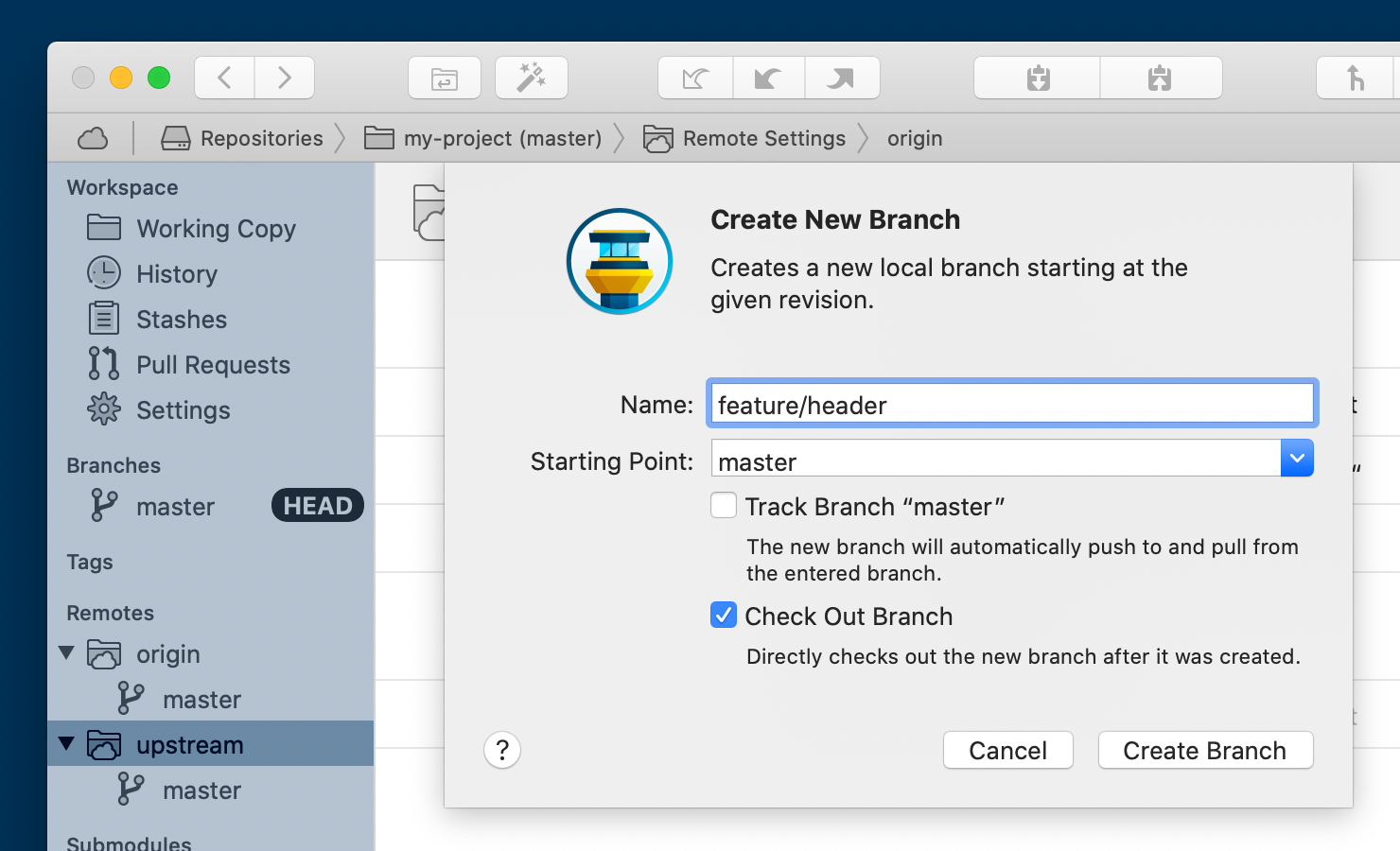Click the cloud services icon

(x=93, y=139)
